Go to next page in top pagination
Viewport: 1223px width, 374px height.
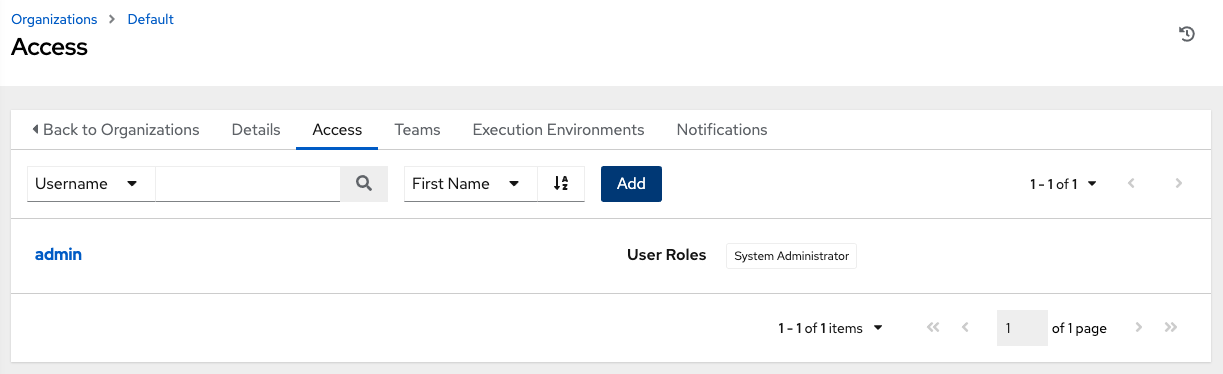(1179, 184)
